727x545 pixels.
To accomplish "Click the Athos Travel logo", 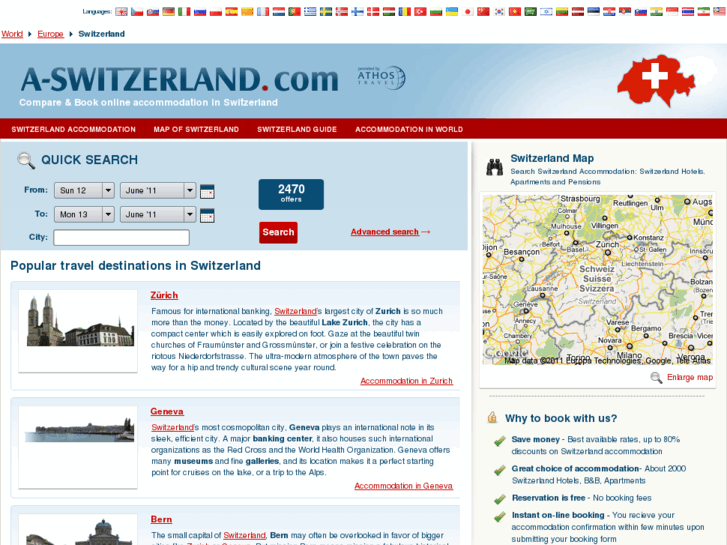I will click(381, 77).
